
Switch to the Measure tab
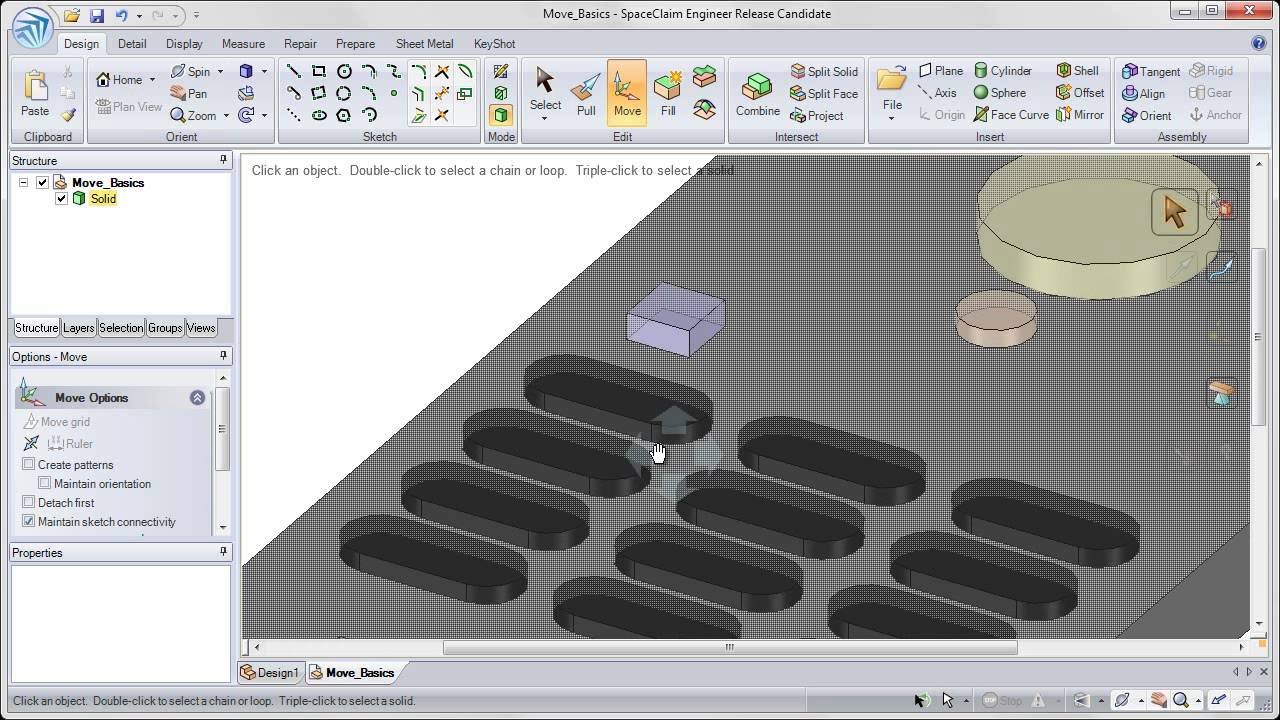pos(243,43)
